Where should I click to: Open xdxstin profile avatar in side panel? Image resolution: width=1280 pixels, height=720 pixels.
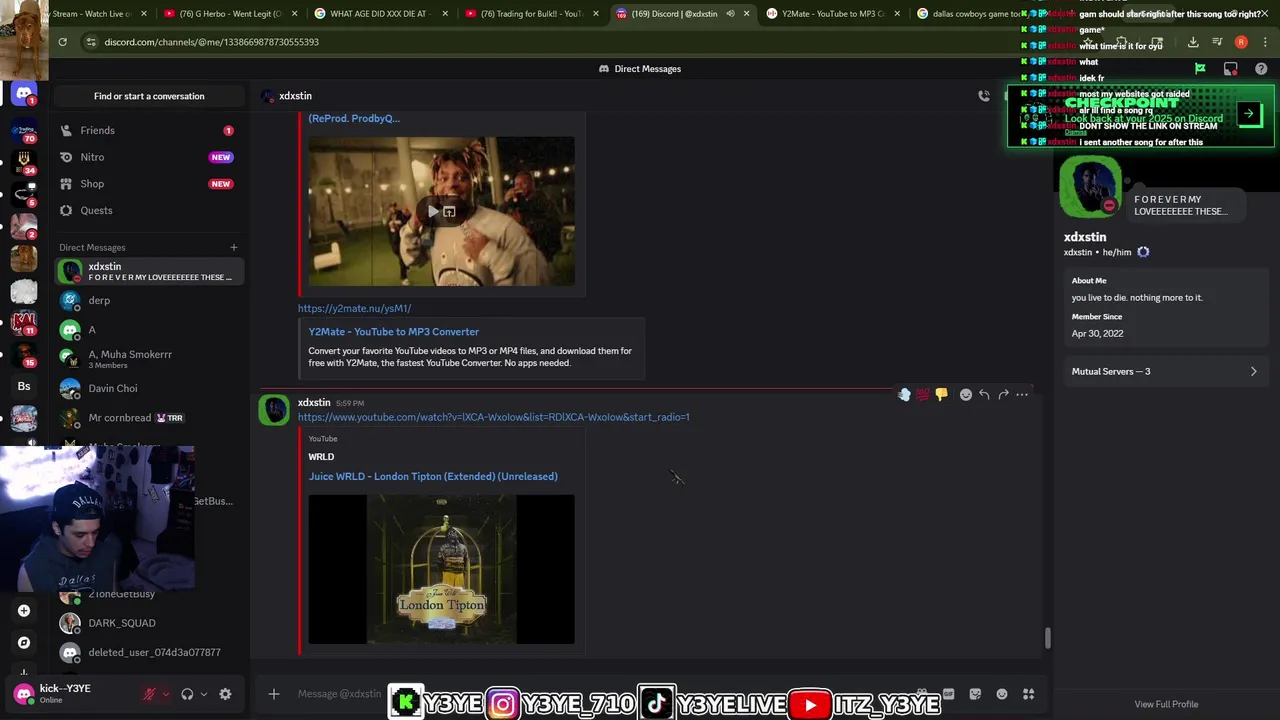1090,187
